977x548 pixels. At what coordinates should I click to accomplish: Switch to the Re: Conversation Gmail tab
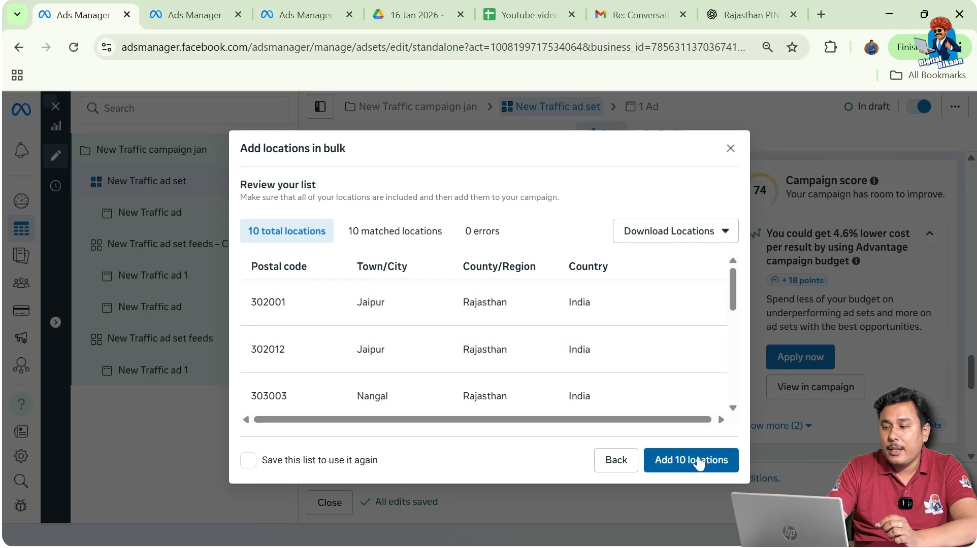pos(640,14)
